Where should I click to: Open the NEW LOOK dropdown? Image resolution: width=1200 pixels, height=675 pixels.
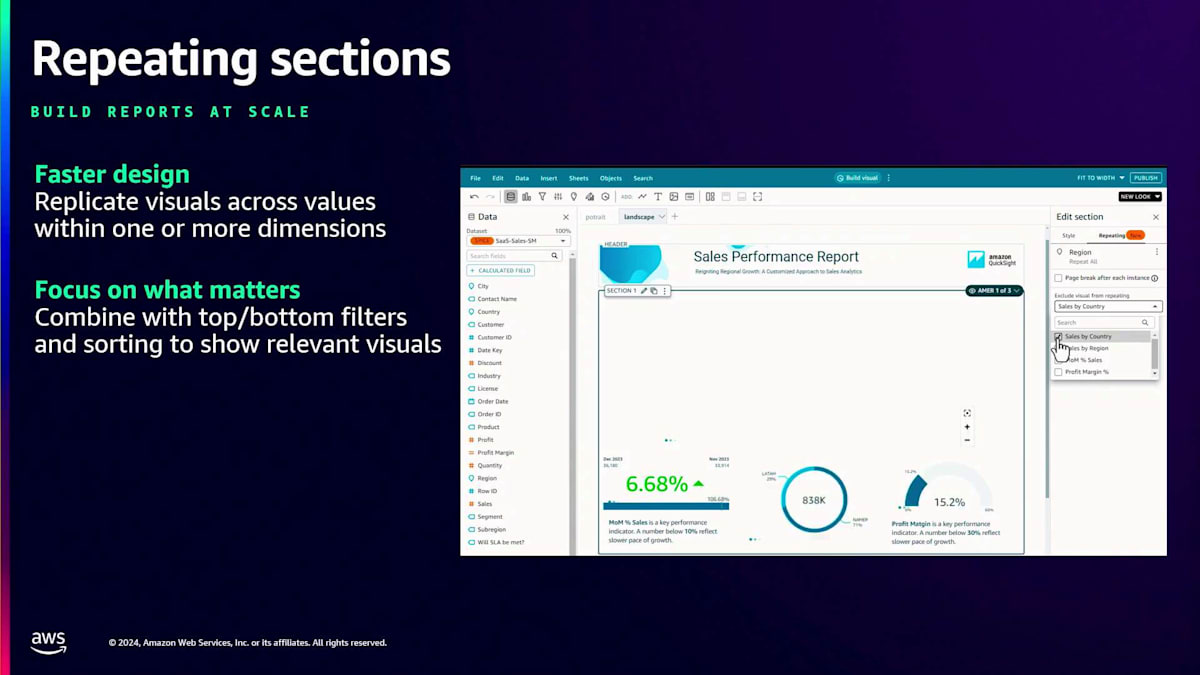1140,197
